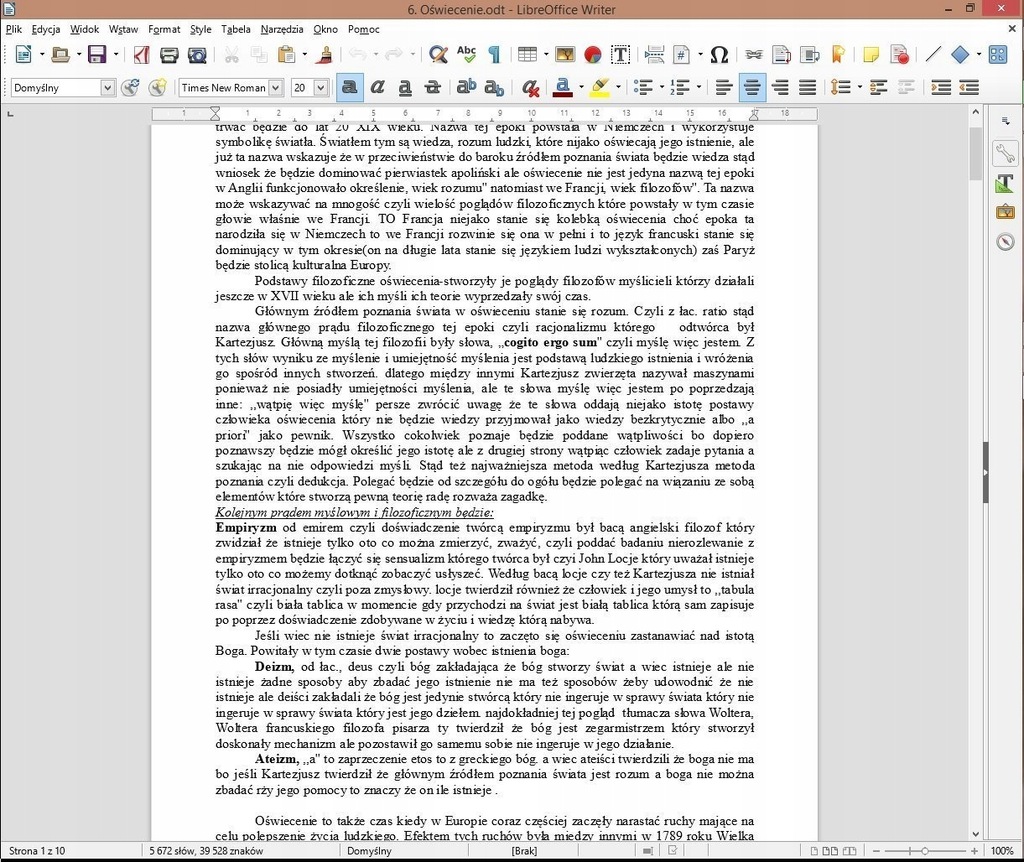The image size is (1024, 862).
Task: Clear direct formatting
Action: coord(530,88)
